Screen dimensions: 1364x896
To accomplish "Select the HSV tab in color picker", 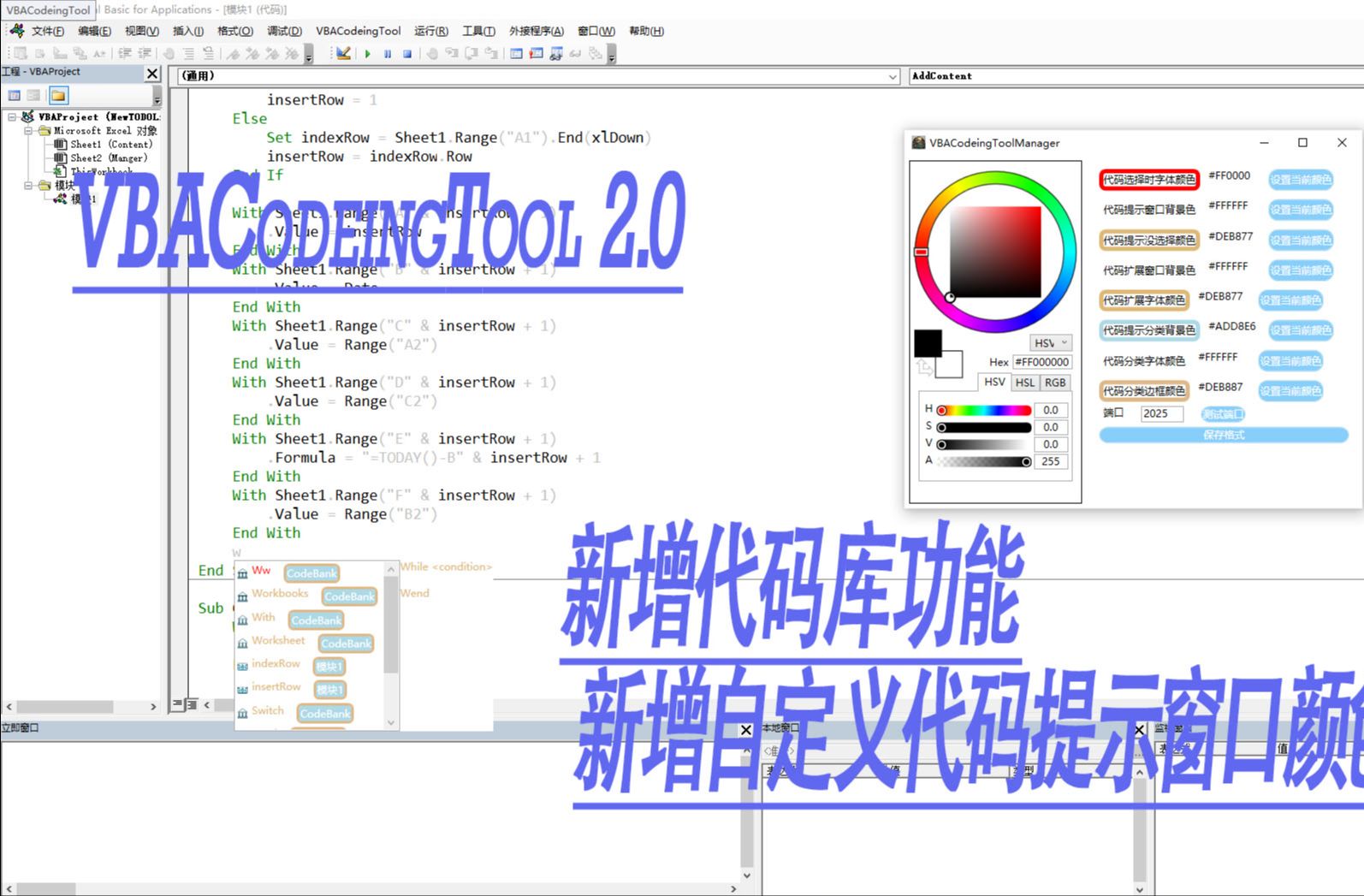I will tap(994, 383).
